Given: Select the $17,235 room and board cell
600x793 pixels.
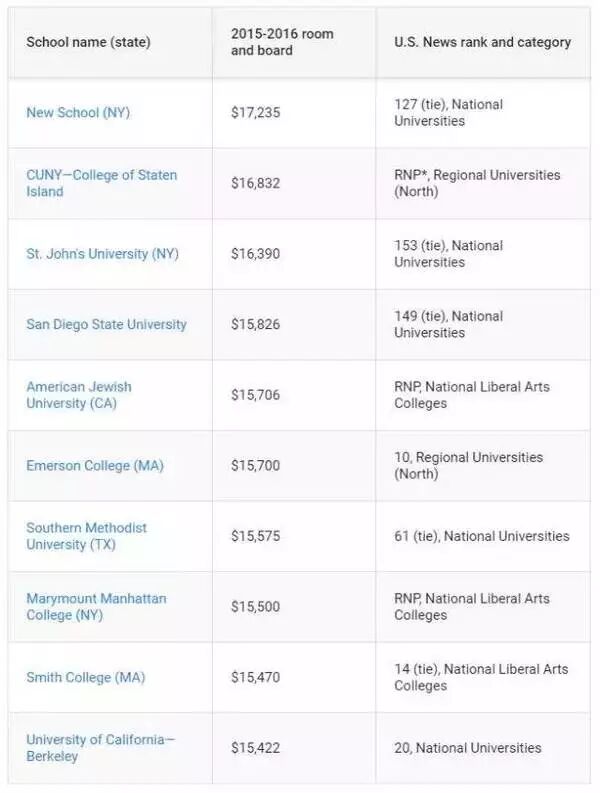Looking at the screenshot, I should tap(256, 113).
